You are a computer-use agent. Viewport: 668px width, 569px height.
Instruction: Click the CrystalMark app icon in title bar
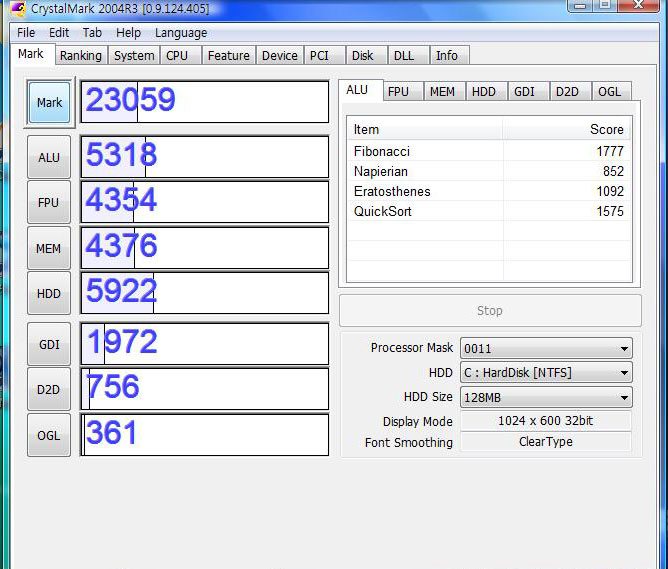click(18, 8)
